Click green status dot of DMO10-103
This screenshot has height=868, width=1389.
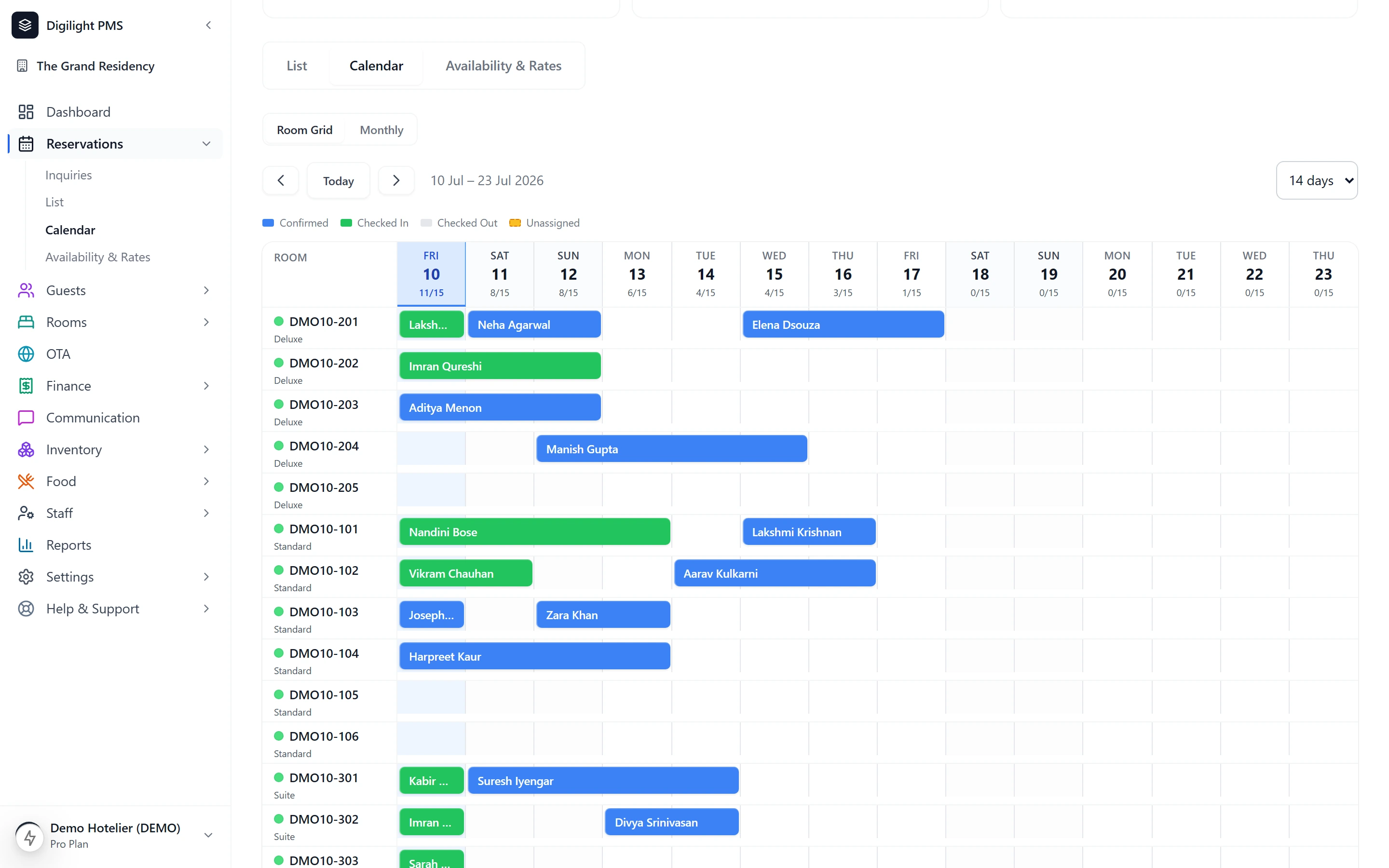[x=279, y=612]
